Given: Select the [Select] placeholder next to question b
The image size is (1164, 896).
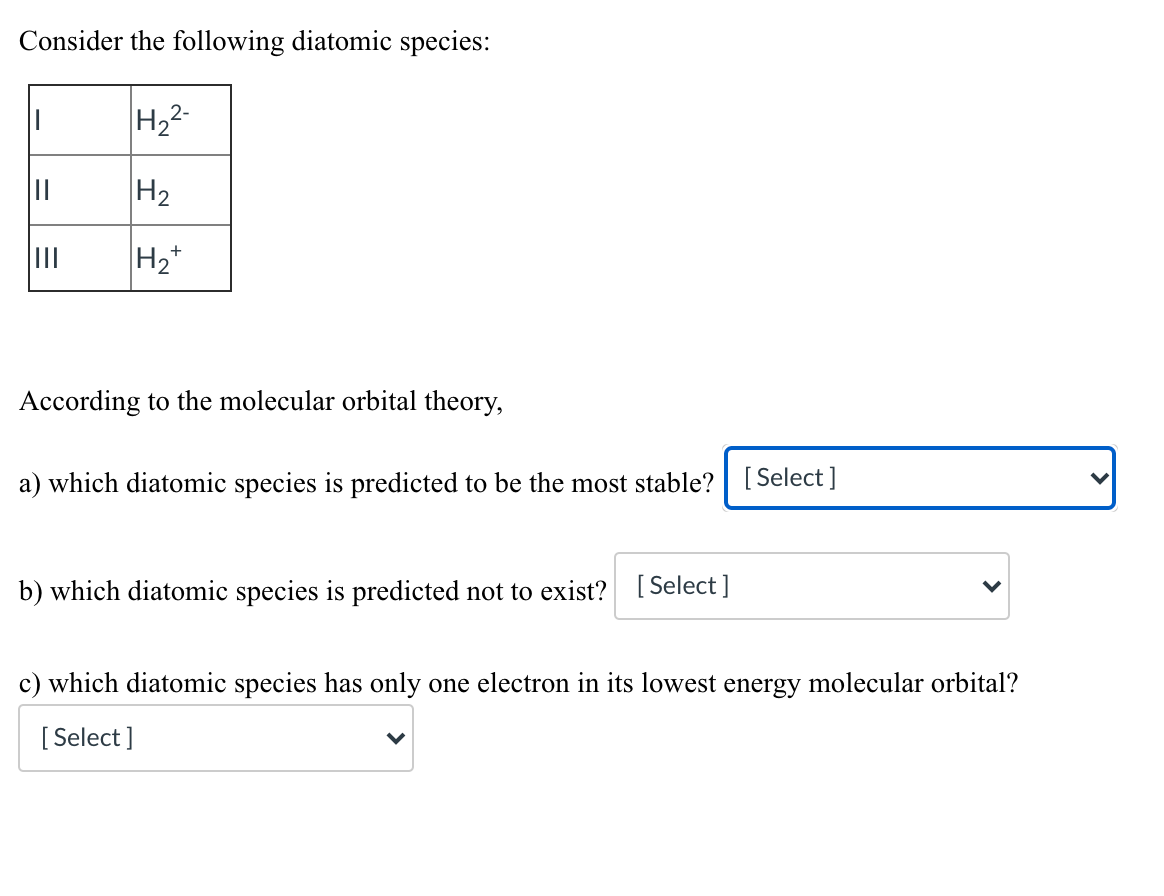Looking at the screenshot, I should (x=683, y=585).
